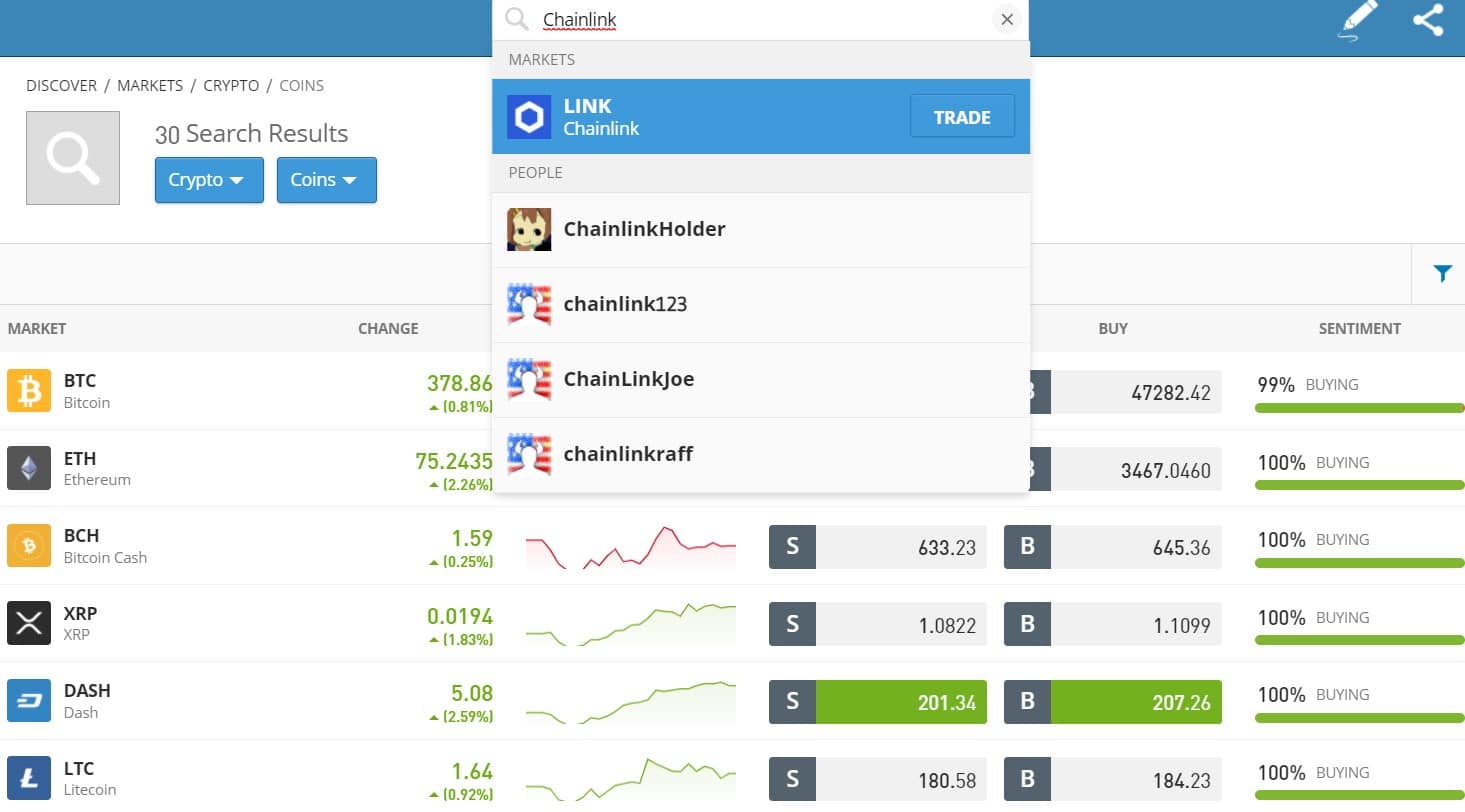
Task: Click the Bitcoin name text
Action: pos(87,403)
